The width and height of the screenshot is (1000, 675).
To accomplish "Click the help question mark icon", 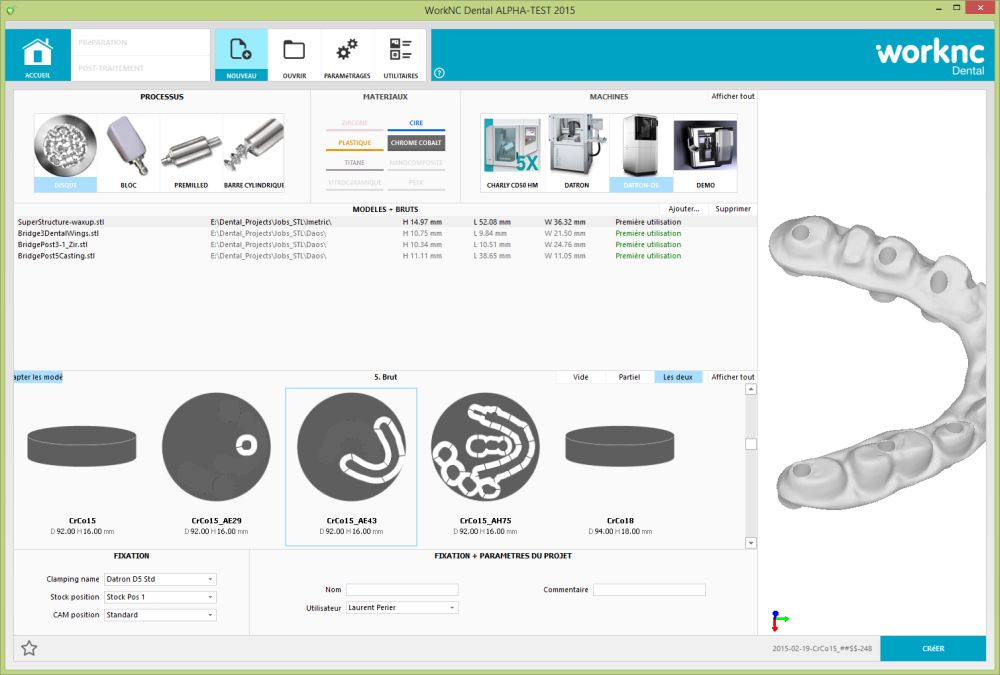I will click(439, 73).
